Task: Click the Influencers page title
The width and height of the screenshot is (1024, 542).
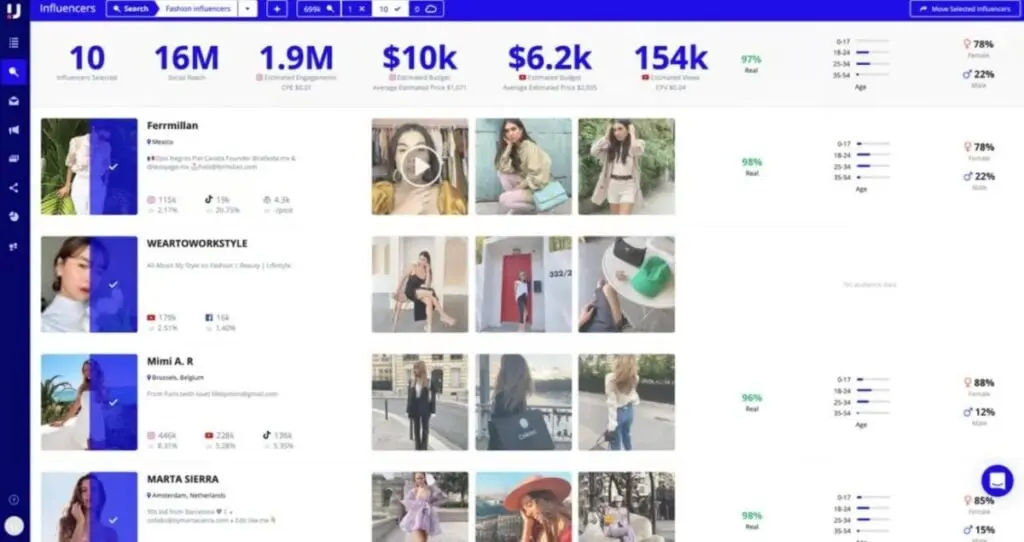Action: 67,8
